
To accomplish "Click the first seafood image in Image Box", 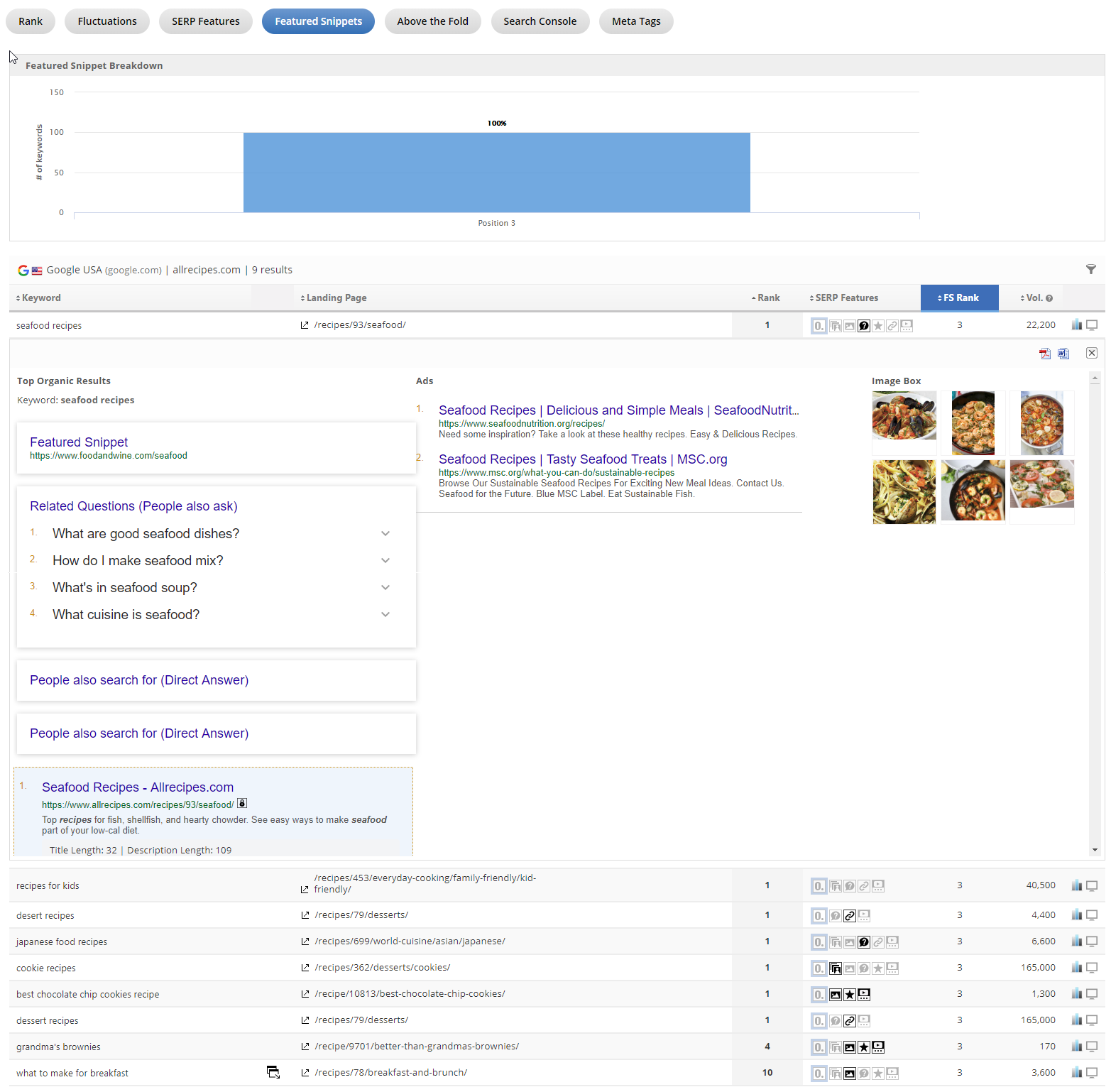I will [904, 416].
